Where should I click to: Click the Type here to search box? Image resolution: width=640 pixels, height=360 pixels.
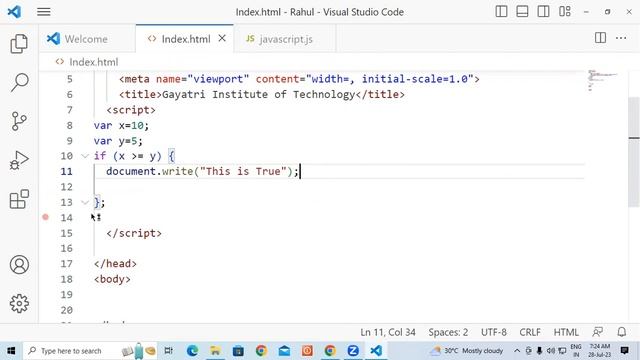(x=90, y=351)
